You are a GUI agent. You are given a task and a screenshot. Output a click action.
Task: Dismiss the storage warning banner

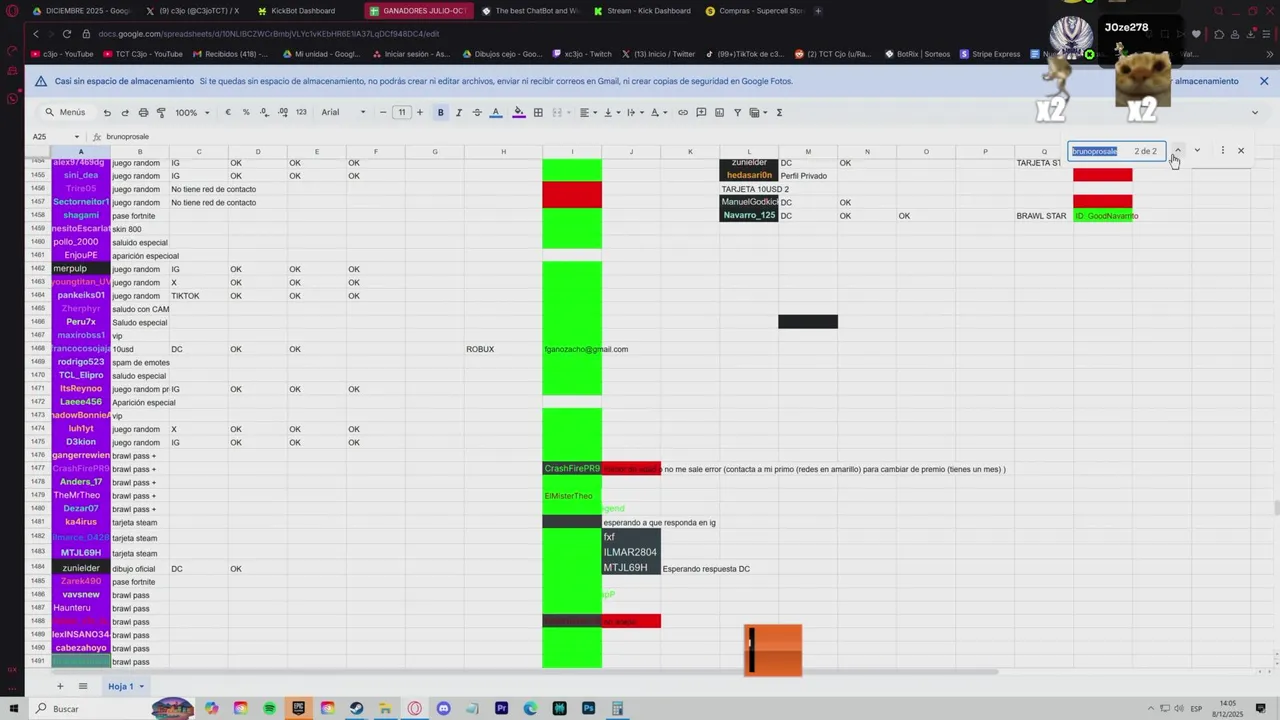point(1264,81)
